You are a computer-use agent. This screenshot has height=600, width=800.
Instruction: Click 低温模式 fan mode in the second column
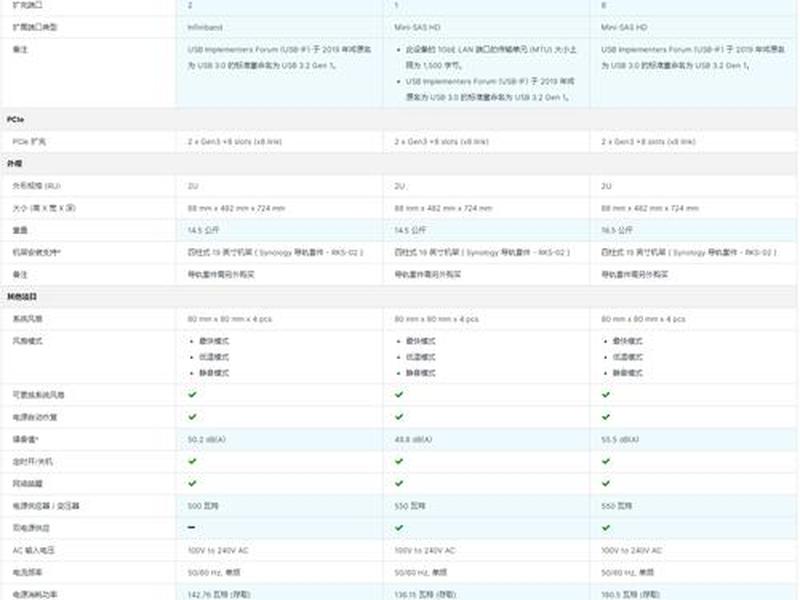[421, 357]
